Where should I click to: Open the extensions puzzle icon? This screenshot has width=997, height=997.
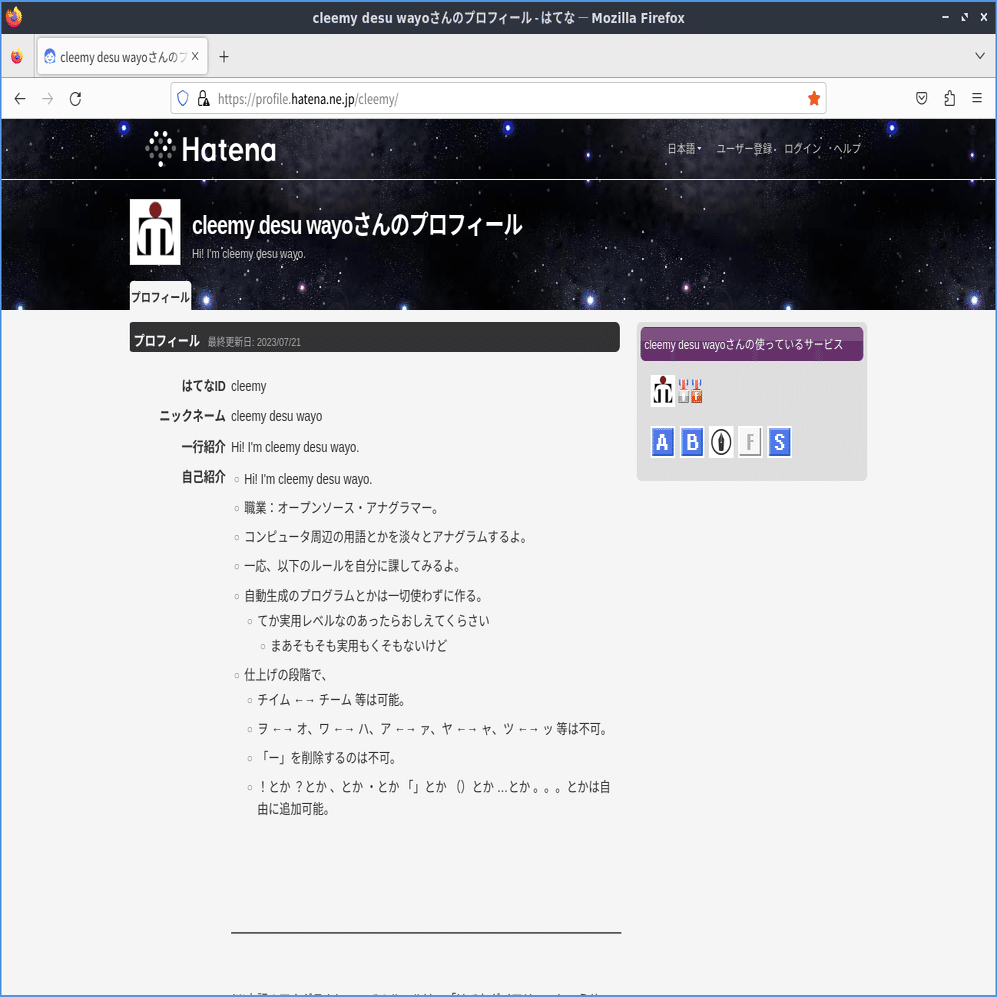[949, 98]
